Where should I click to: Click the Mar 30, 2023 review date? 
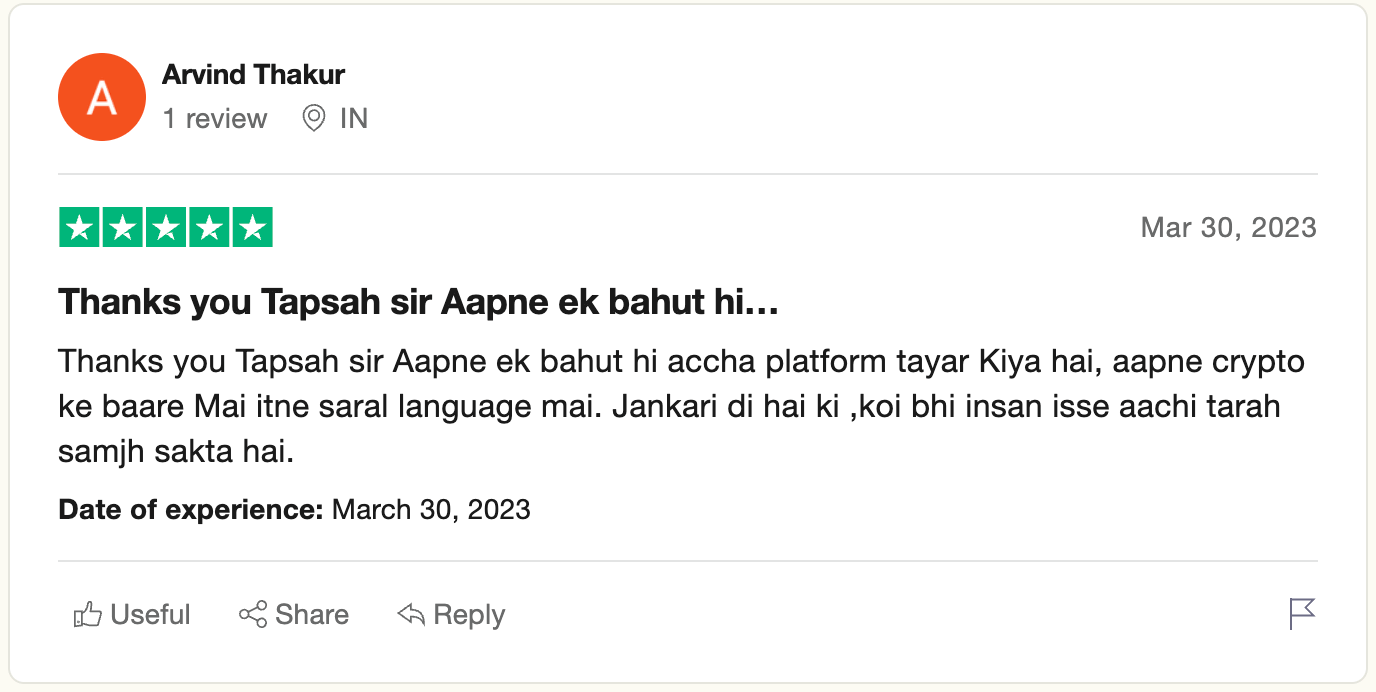coord(1228,228)
